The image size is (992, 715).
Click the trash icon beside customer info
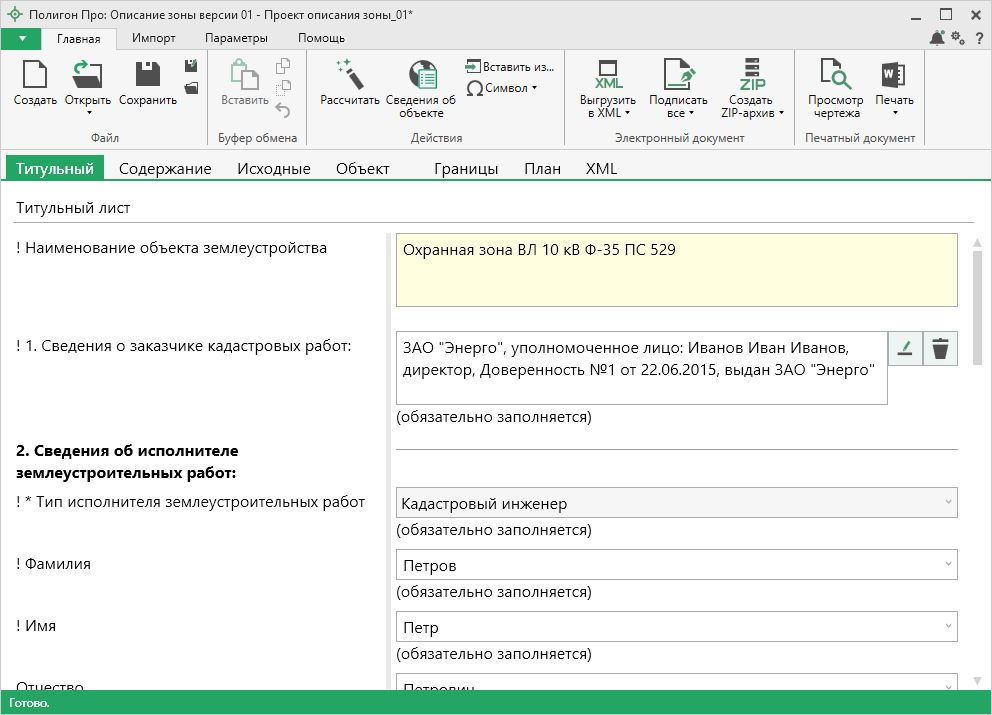(x=940, y=349)
